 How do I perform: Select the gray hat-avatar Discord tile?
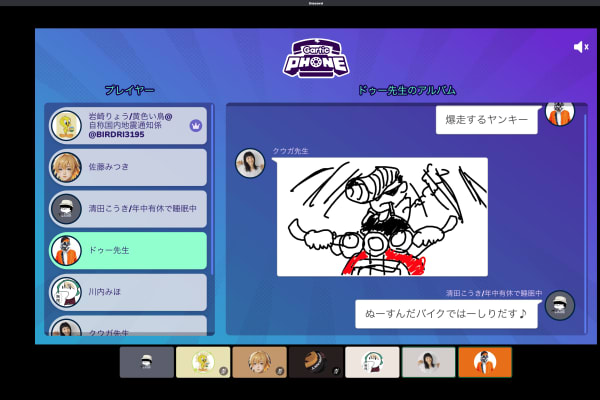147,362
